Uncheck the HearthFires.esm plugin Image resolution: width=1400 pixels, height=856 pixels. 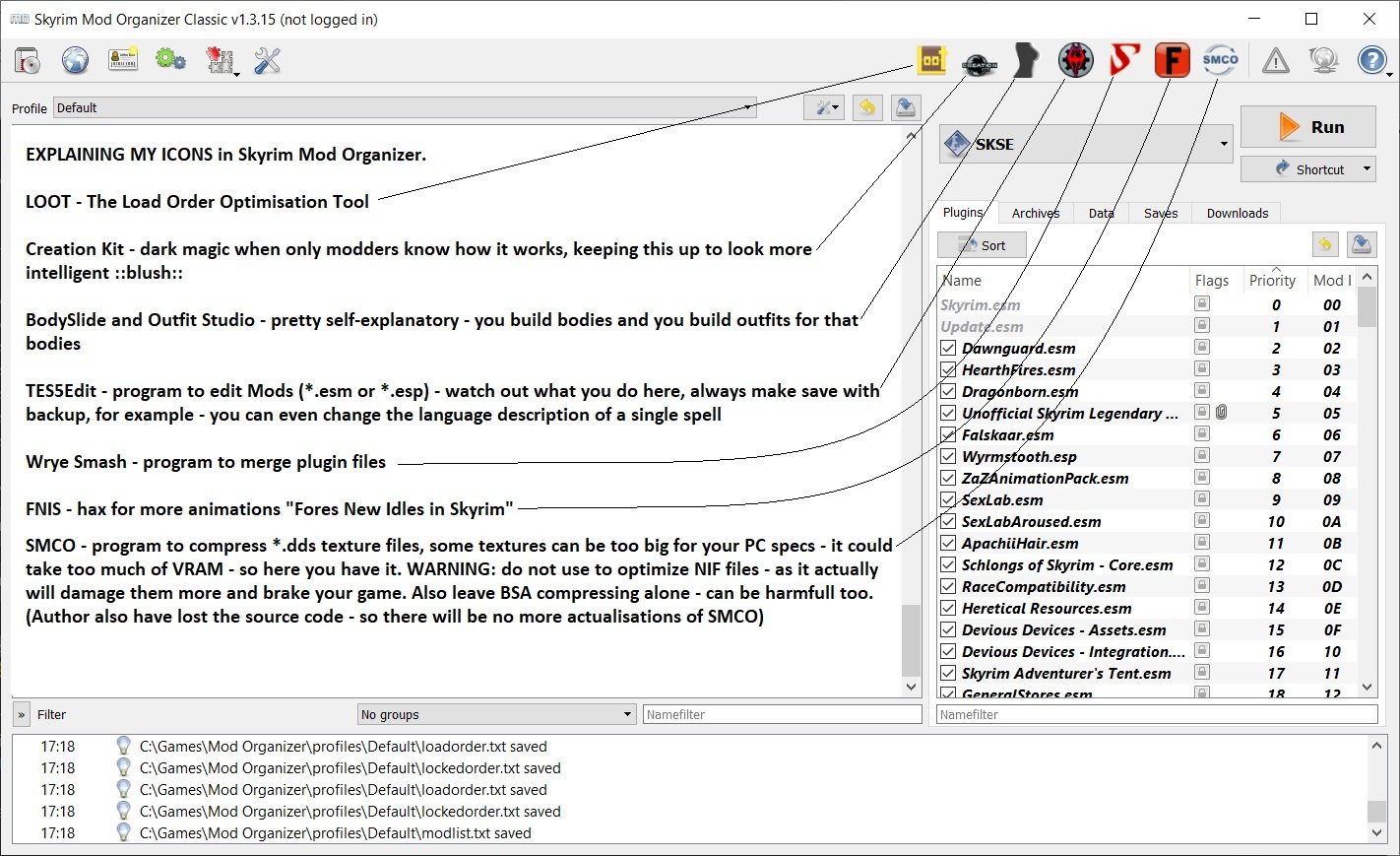pyautogui.click(x=948, y=369)
